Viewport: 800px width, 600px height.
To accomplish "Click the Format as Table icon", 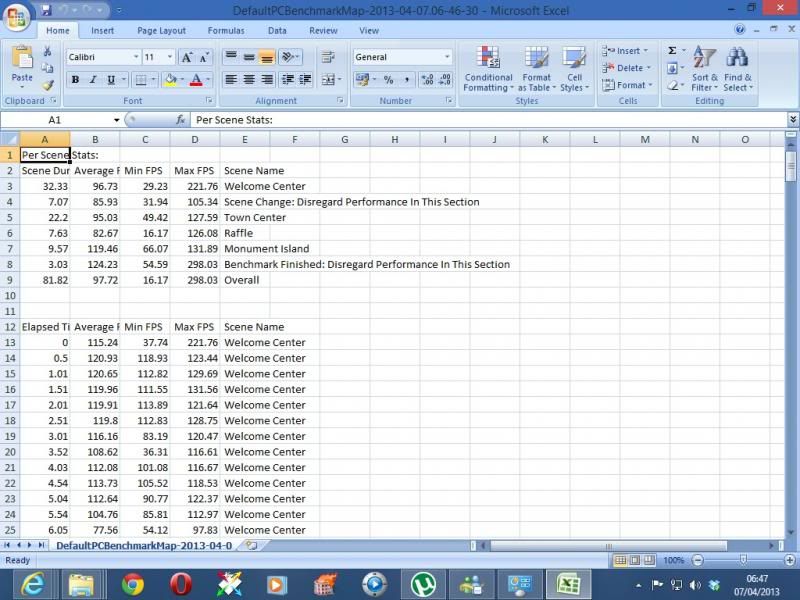I will [x=536, y=69].
